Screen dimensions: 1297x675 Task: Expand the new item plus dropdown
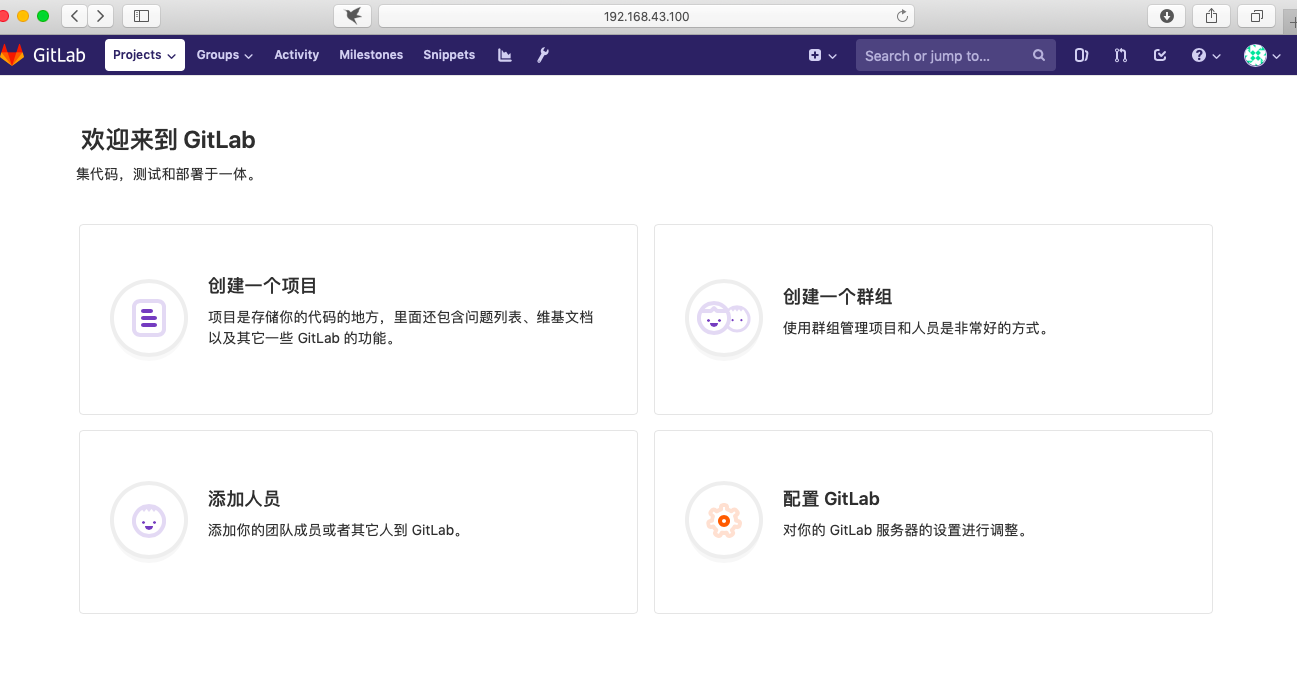pos(823,56)
